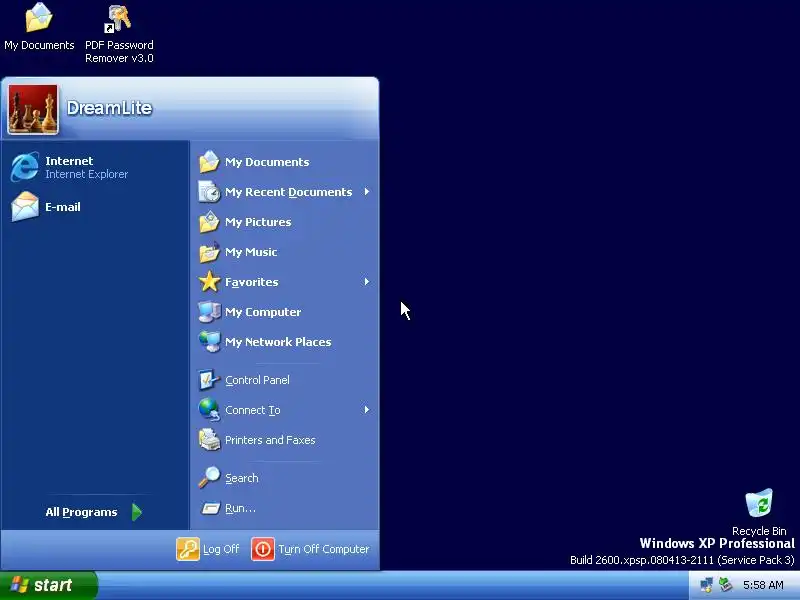The image size is (800, 600).
Task: Click the Log Off key icon
Action: pos(188,549)
